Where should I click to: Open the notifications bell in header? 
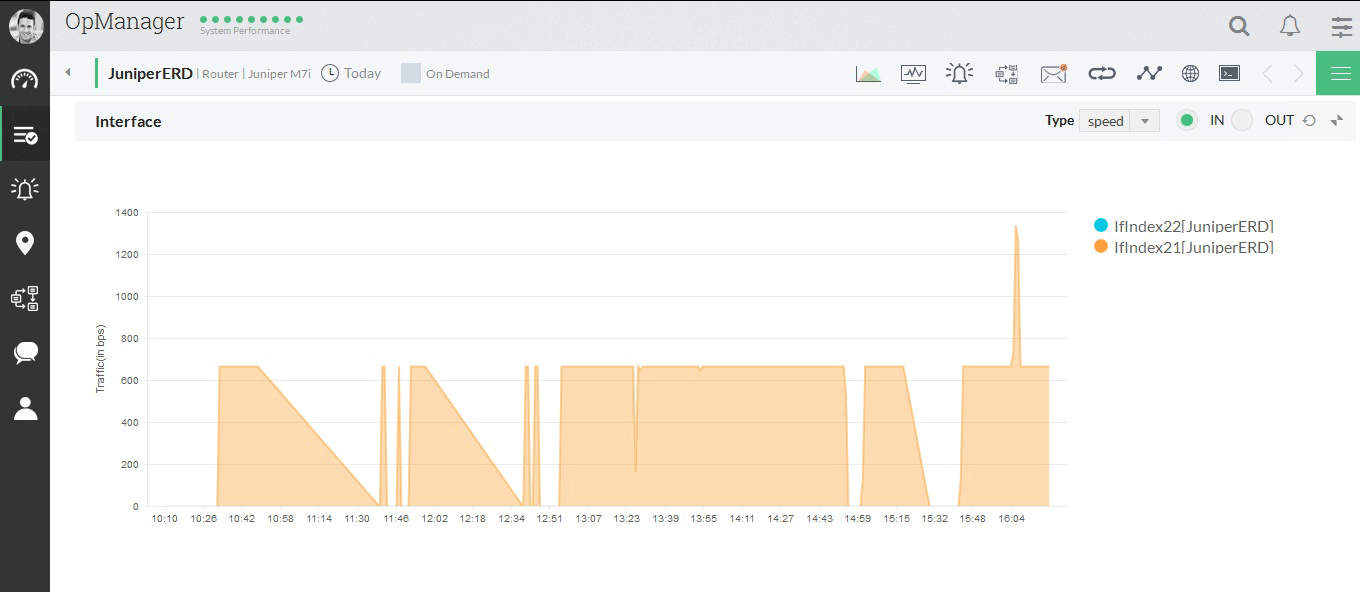pos(1290,26)
